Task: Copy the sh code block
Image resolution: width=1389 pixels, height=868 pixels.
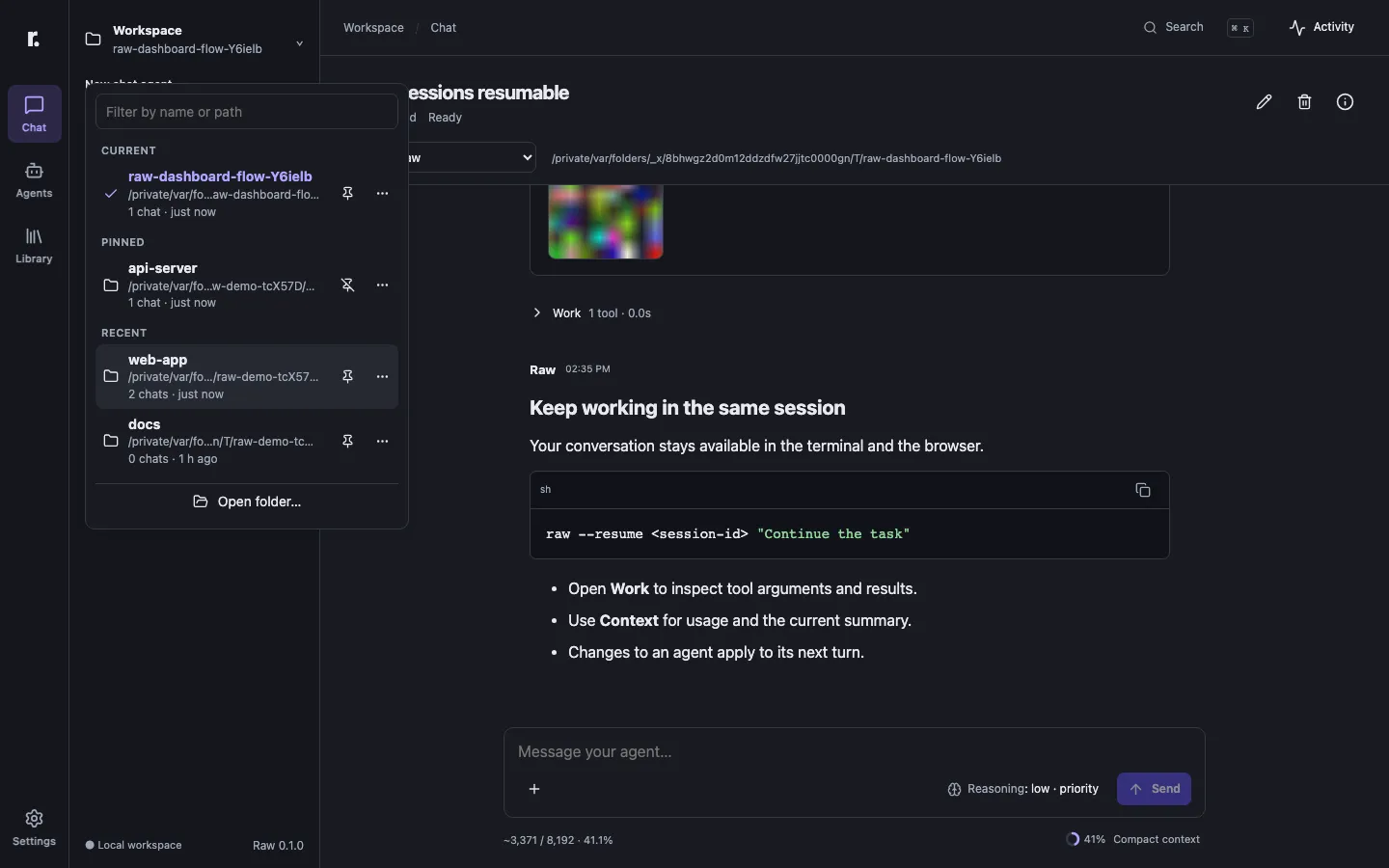Action: click(1143, 490)
